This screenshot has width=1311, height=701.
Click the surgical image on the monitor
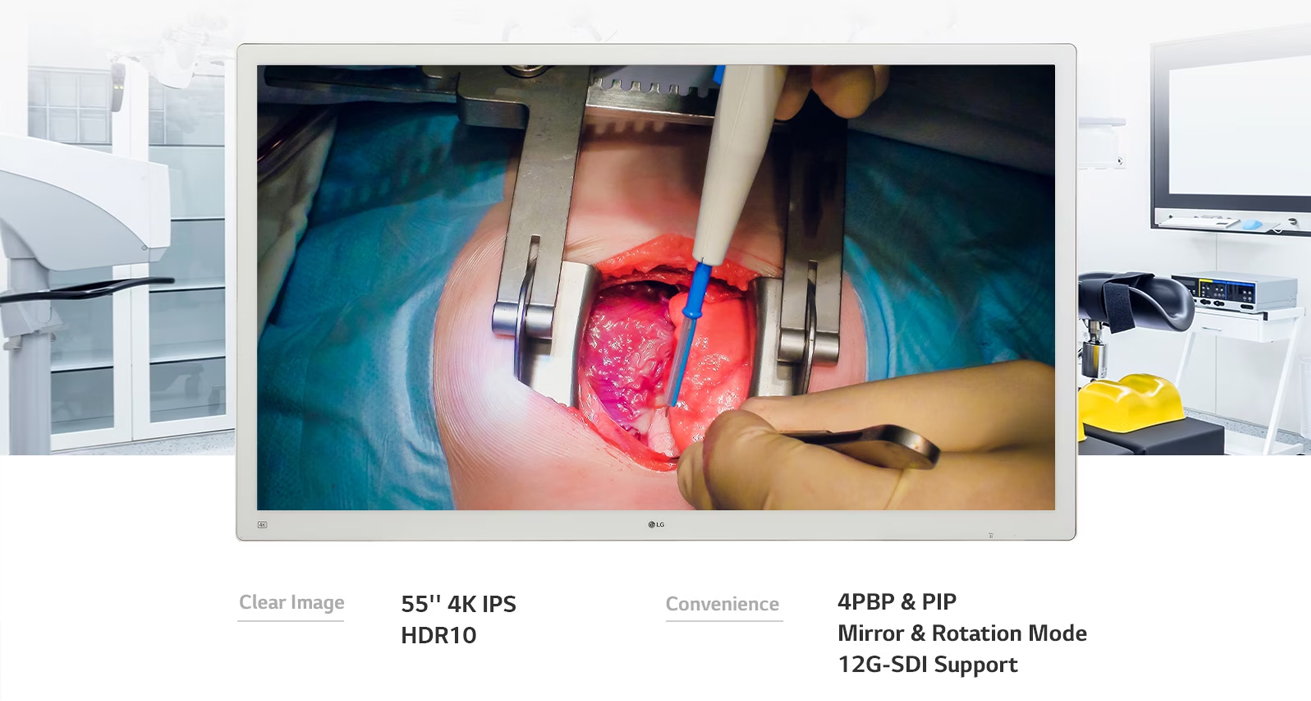(x=655, y=287)
